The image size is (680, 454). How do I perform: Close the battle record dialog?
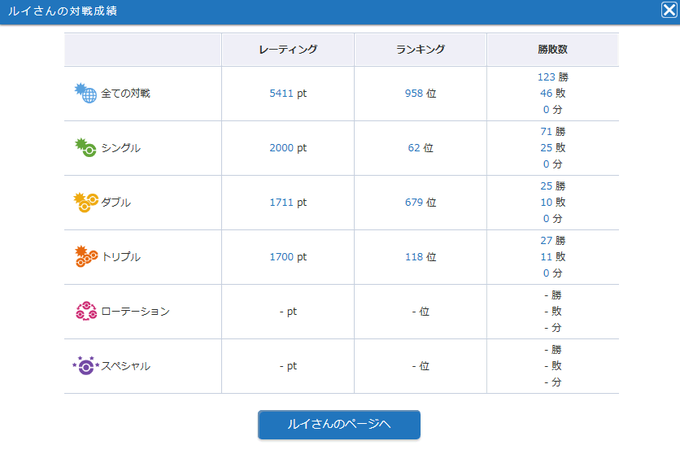pyautogui.click(x=669, y=10)
